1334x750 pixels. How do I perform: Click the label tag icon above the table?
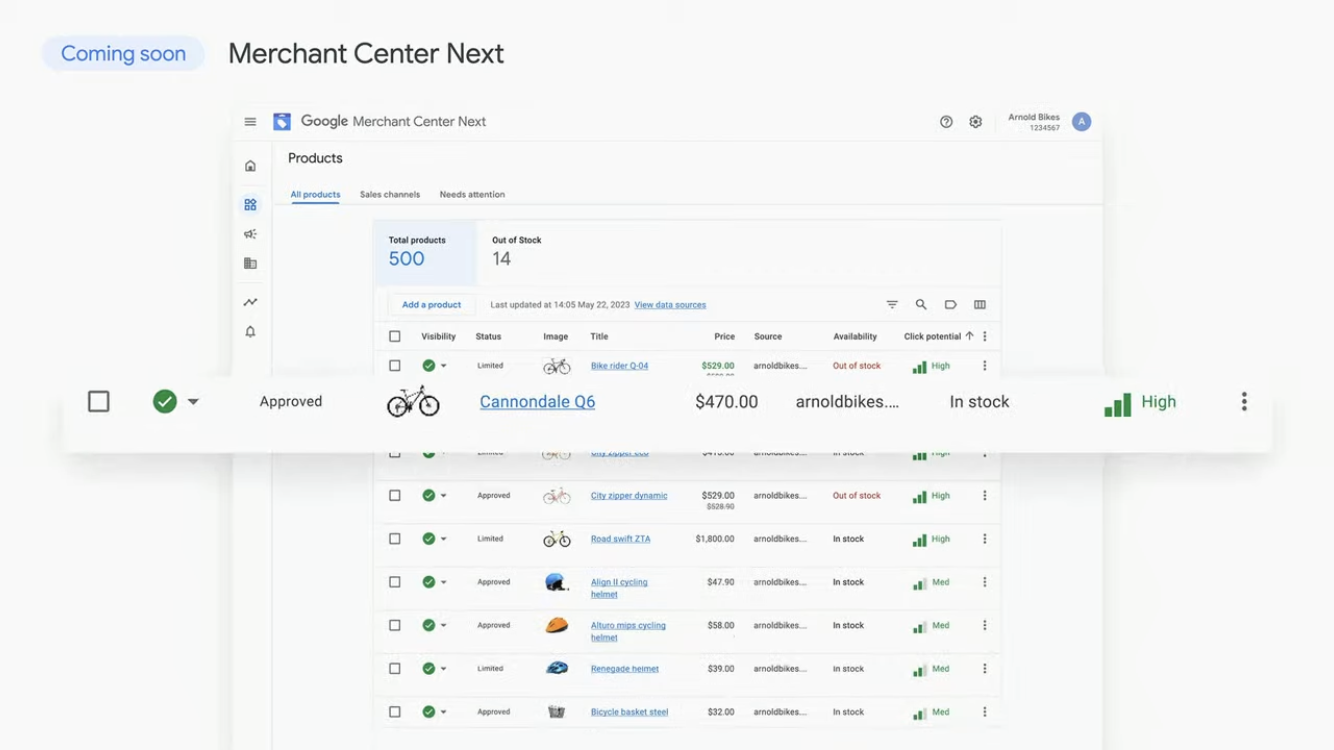[x=950, y=305]
